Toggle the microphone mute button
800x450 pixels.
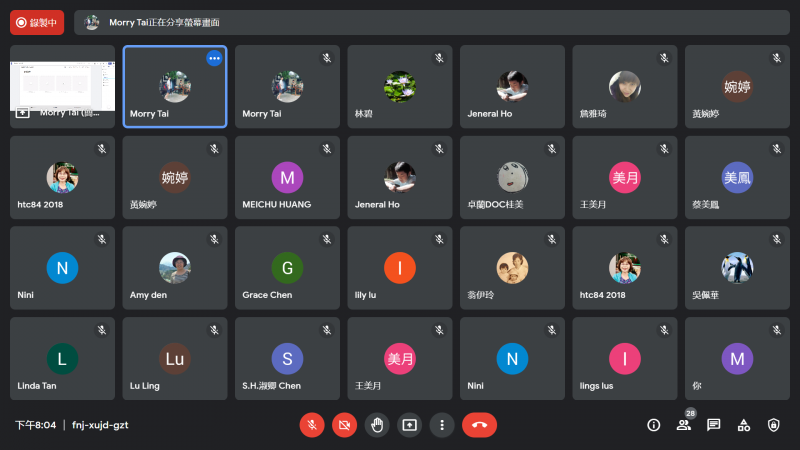tap(312, 425)
